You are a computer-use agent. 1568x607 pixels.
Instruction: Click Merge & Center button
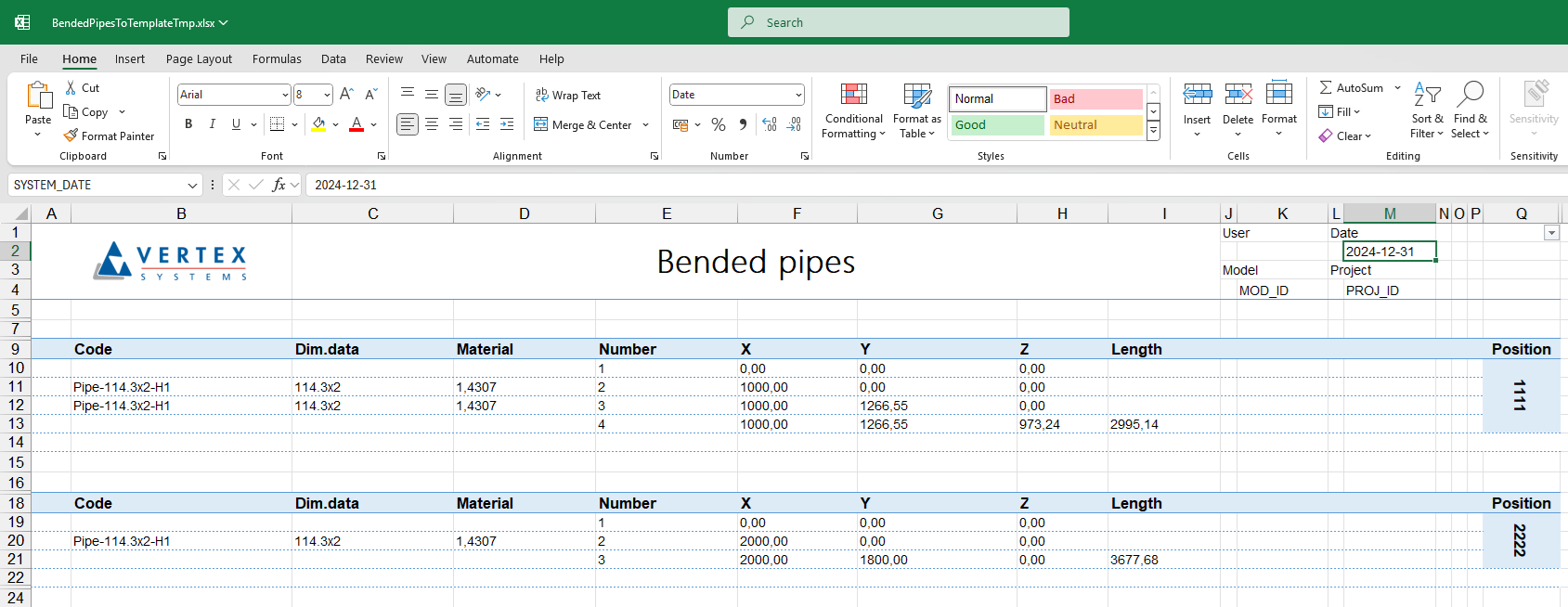pos(583,124)
